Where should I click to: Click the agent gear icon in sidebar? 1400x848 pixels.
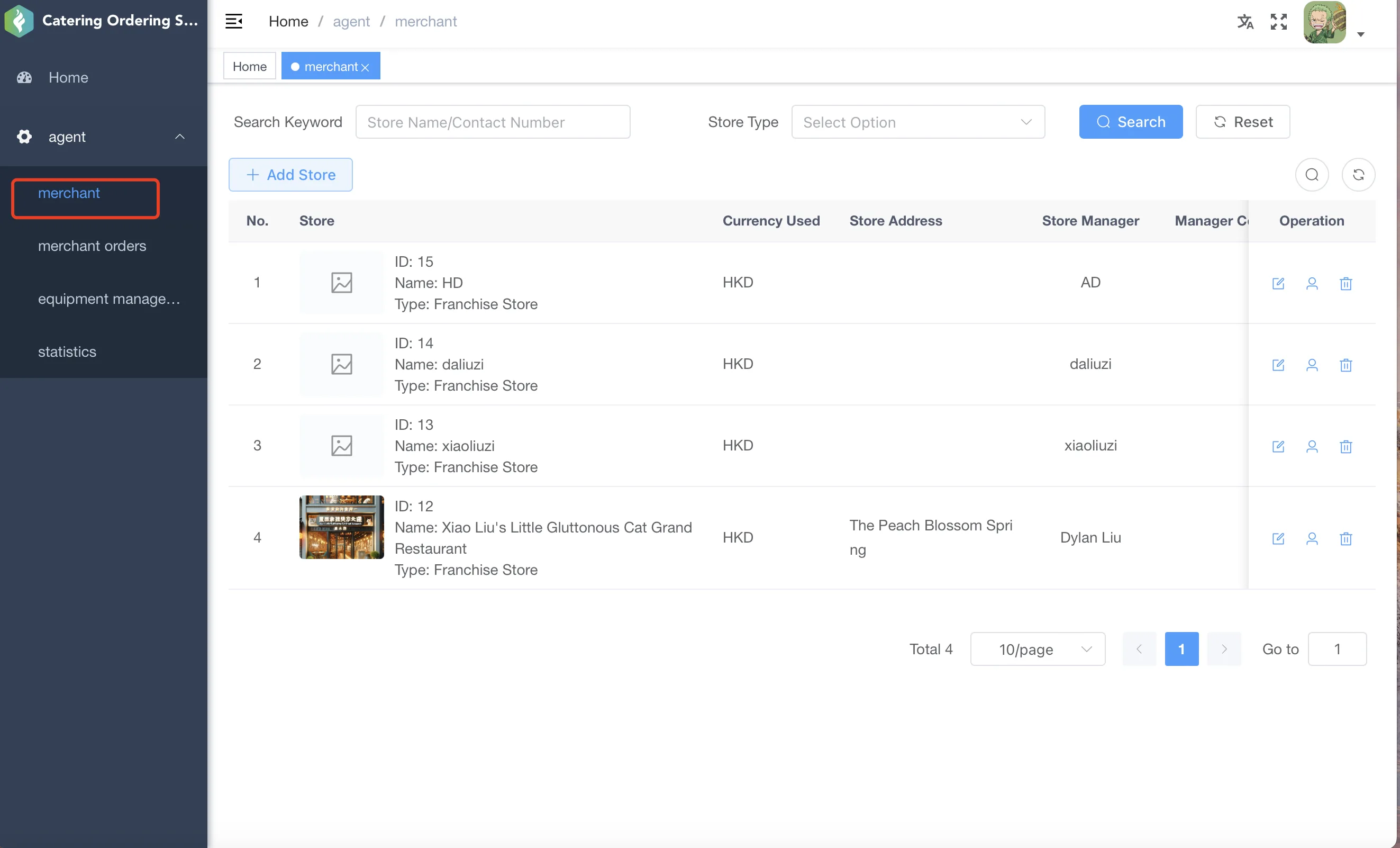[24, 137]
